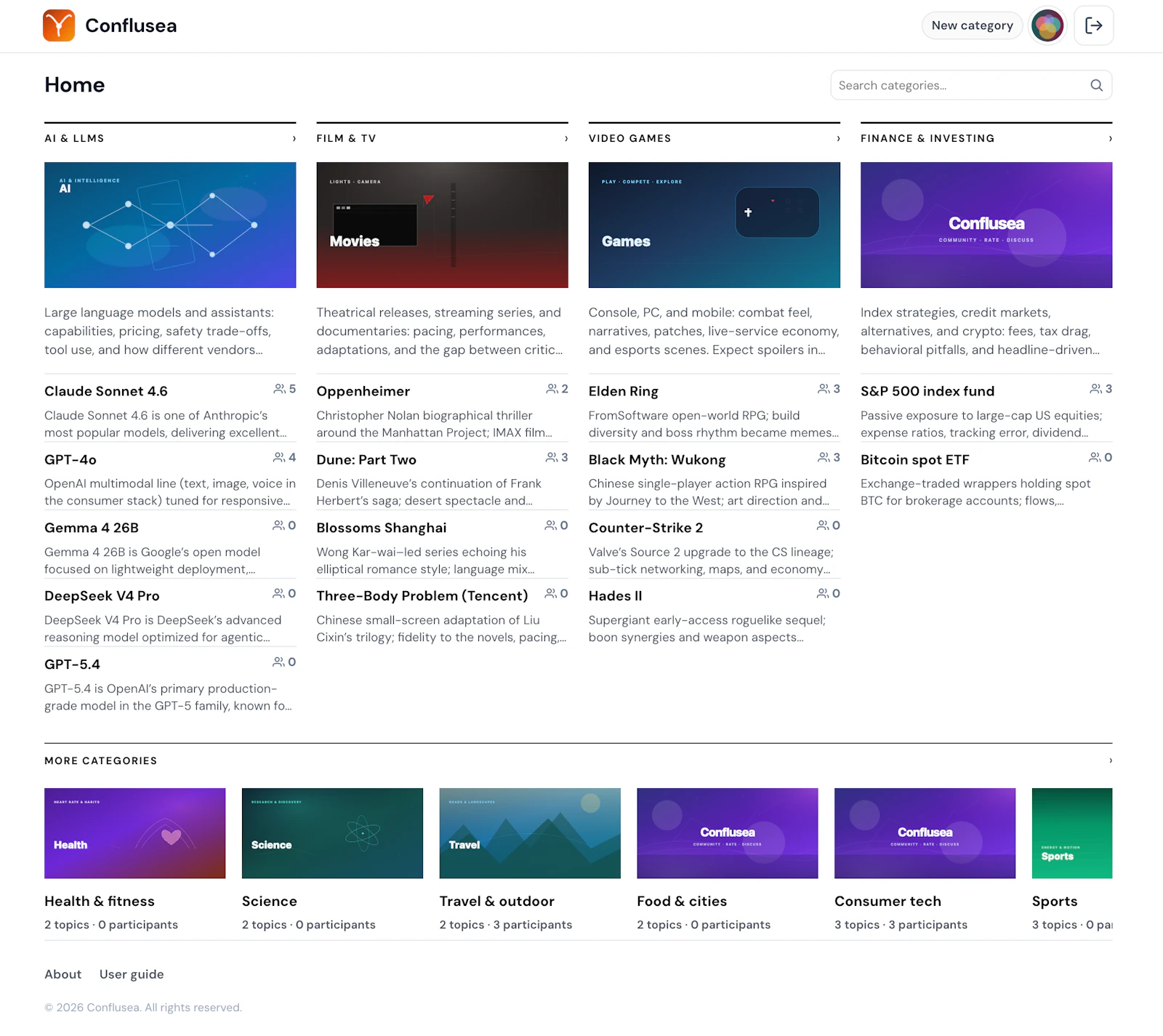Click the Conflusea logo icon

[x=59, y=25]
